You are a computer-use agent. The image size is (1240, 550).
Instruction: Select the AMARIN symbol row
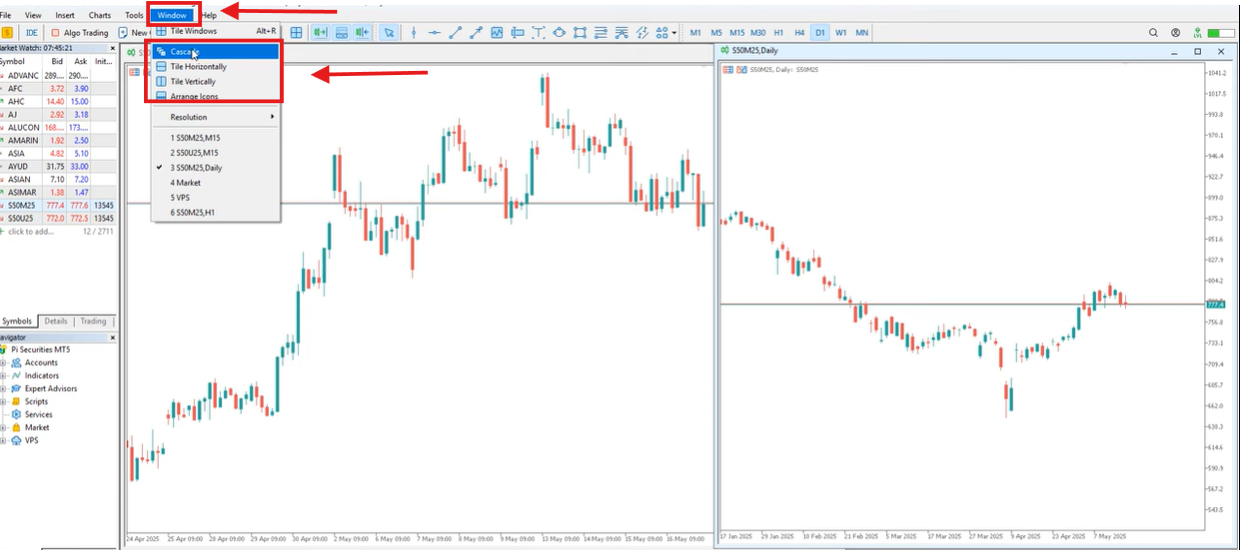(x=58, y=140)
